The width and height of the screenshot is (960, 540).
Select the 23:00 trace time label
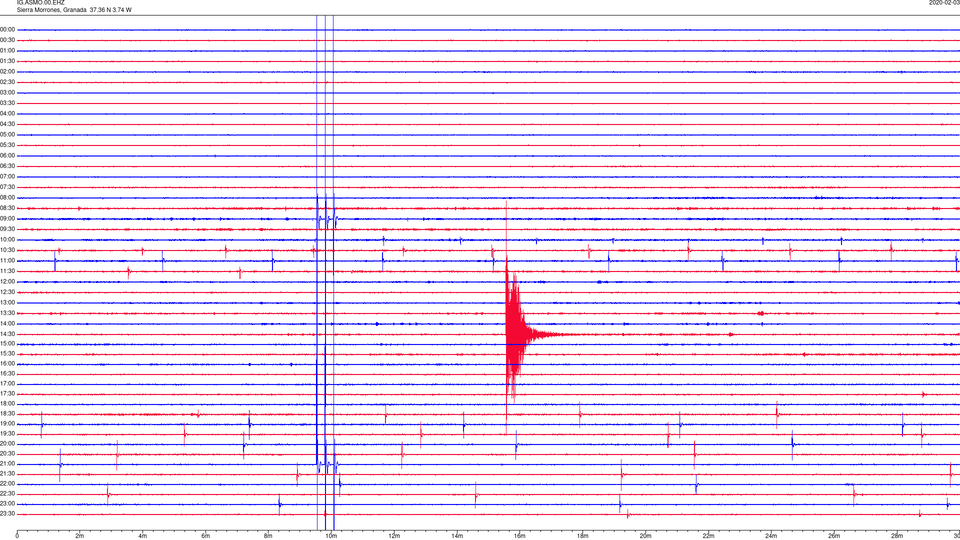(x=7, y=503)
